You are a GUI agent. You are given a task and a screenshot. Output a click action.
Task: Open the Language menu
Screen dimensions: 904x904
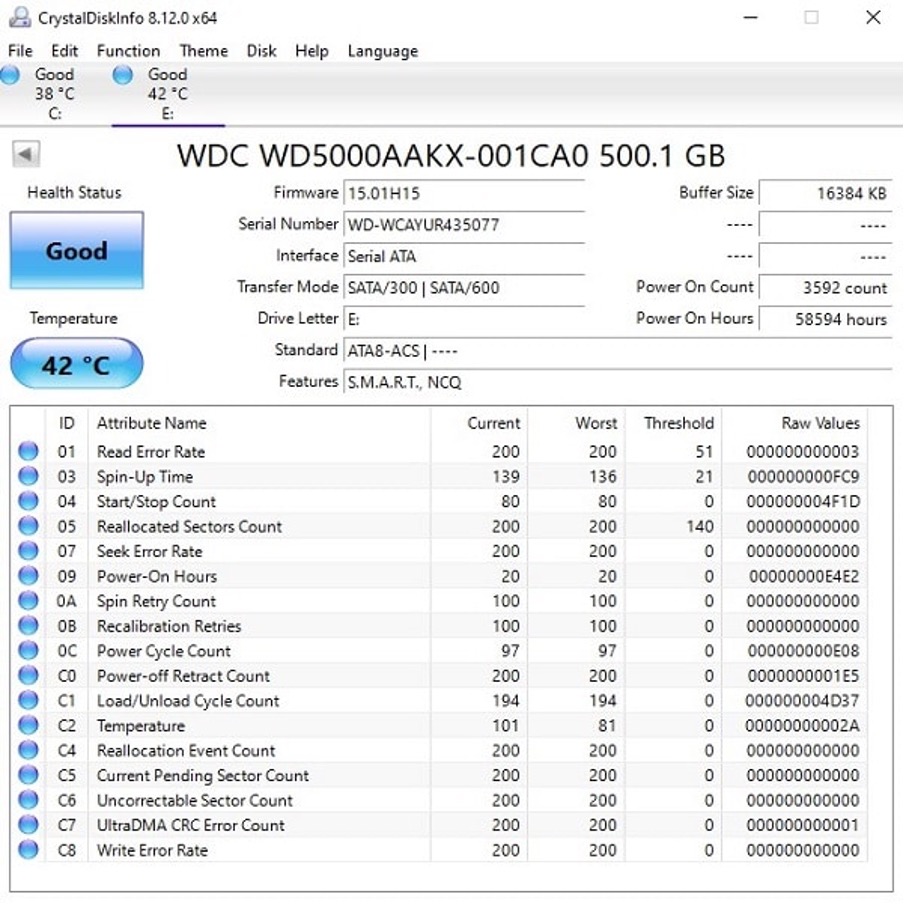[383, 51]
